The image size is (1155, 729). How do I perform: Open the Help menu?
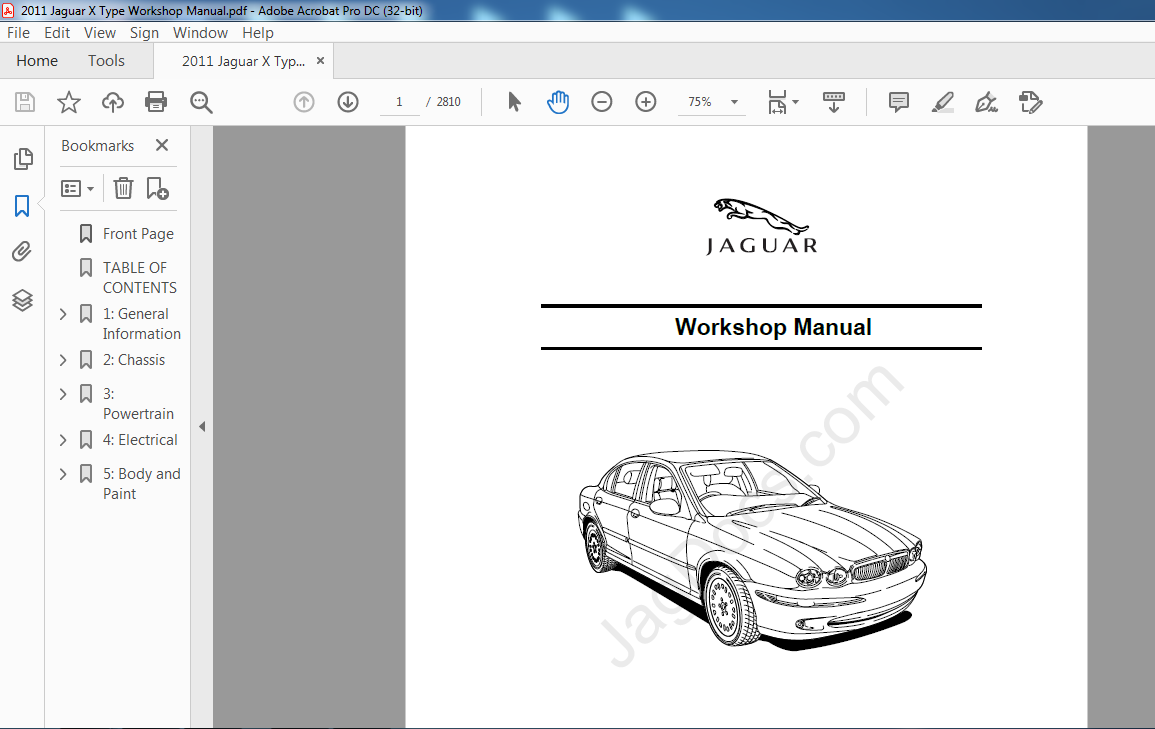pos(258,32)
